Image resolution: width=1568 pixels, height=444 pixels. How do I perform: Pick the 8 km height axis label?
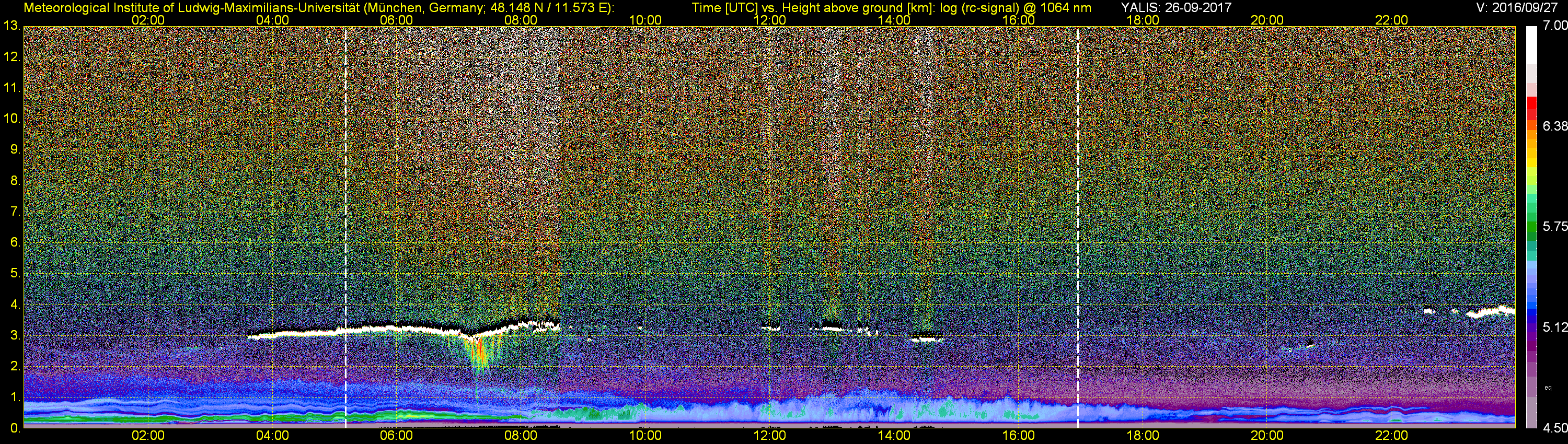pyautogui.click(x=15, y=181)
